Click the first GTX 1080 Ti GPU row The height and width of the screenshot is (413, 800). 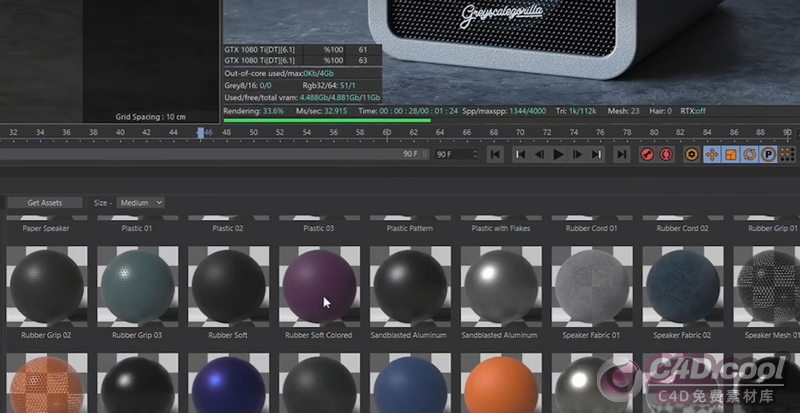303,50
